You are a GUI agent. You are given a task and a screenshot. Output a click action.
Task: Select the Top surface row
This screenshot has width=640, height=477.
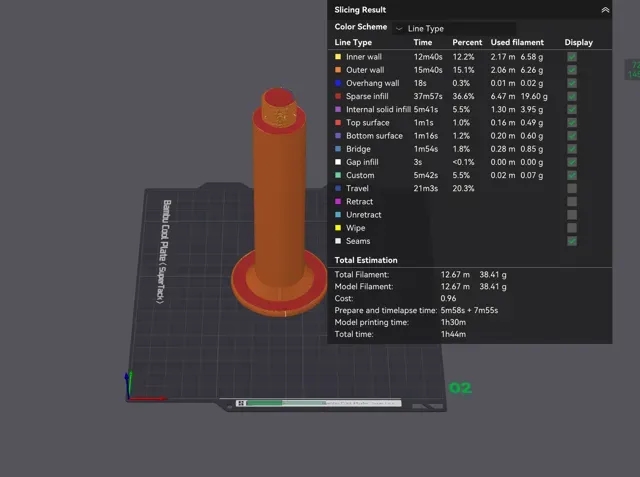coord(469,122)
